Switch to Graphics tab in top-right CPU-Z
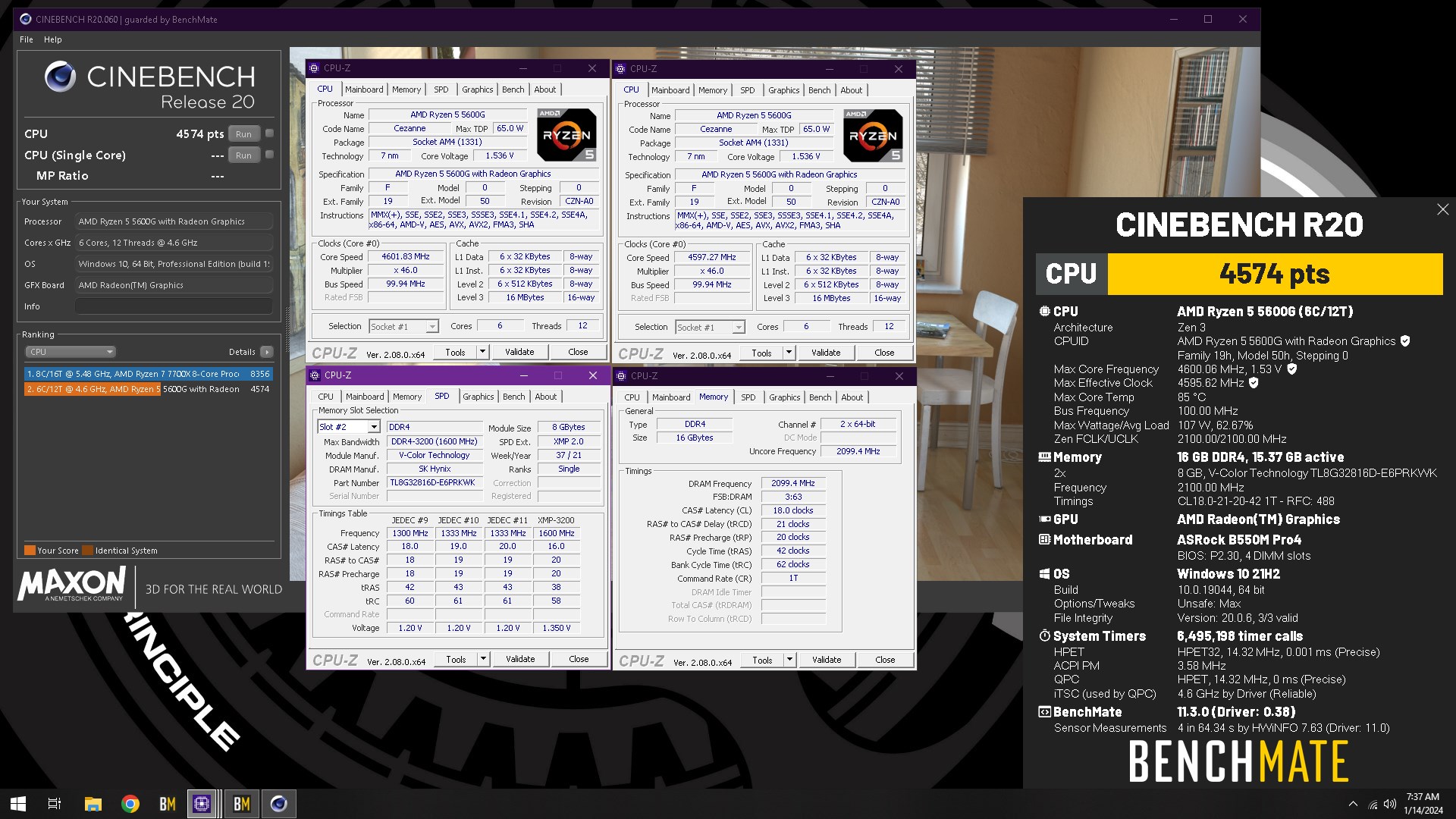This screenshot has width=1456, height=819. 783,90
